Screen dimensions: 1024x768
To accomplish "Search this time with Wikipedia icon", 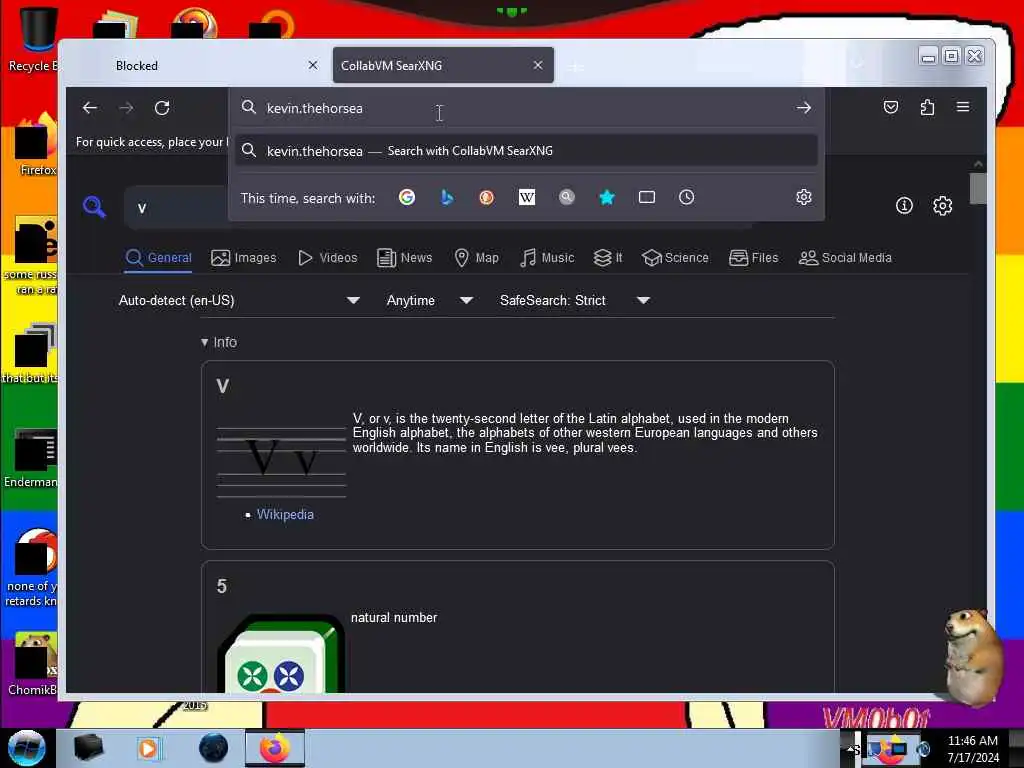I will point(526,197).
